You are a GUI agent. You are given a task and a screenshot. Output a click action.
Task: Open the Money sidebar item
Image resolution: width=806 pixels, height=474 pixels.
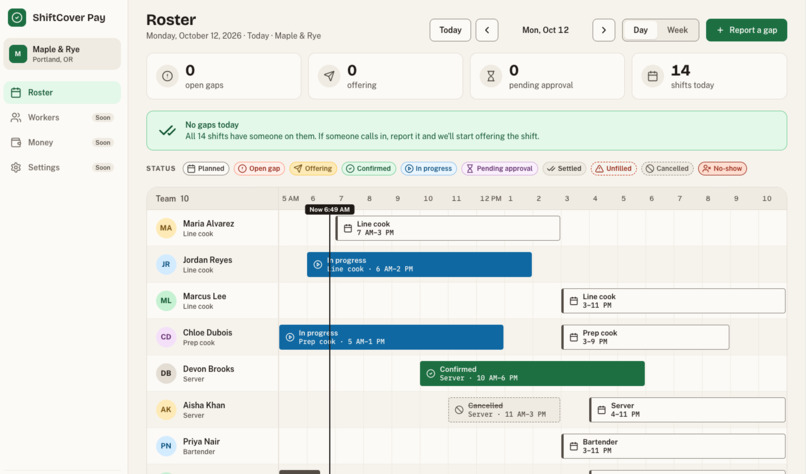click(x=62, y=142)
